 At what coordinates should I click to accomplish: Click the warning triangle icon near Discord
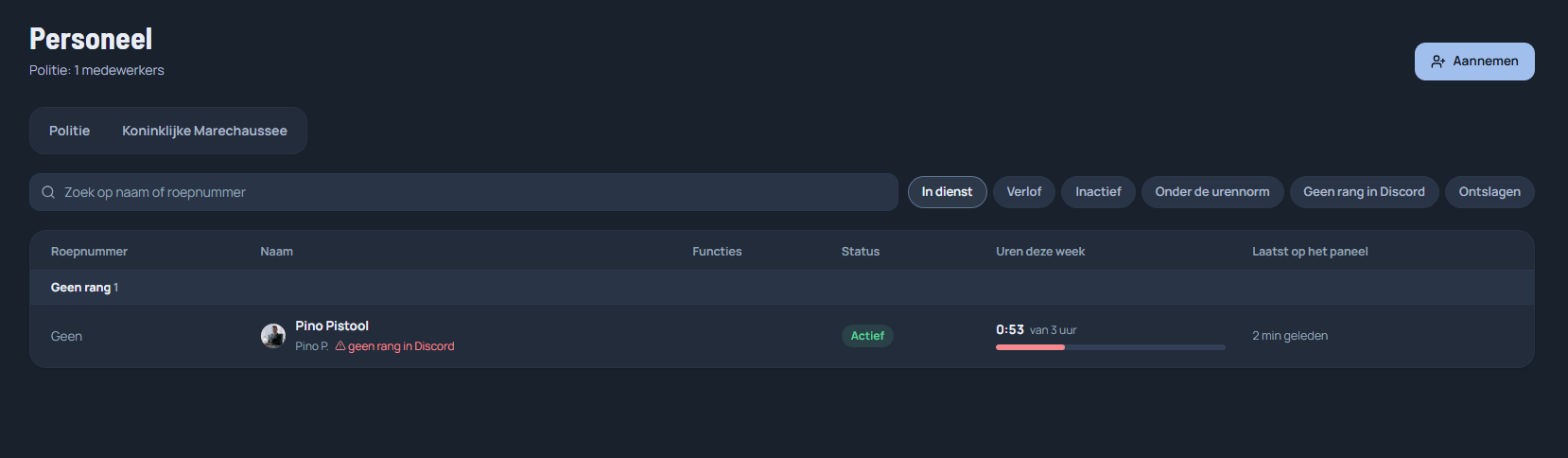pos(340,346)
